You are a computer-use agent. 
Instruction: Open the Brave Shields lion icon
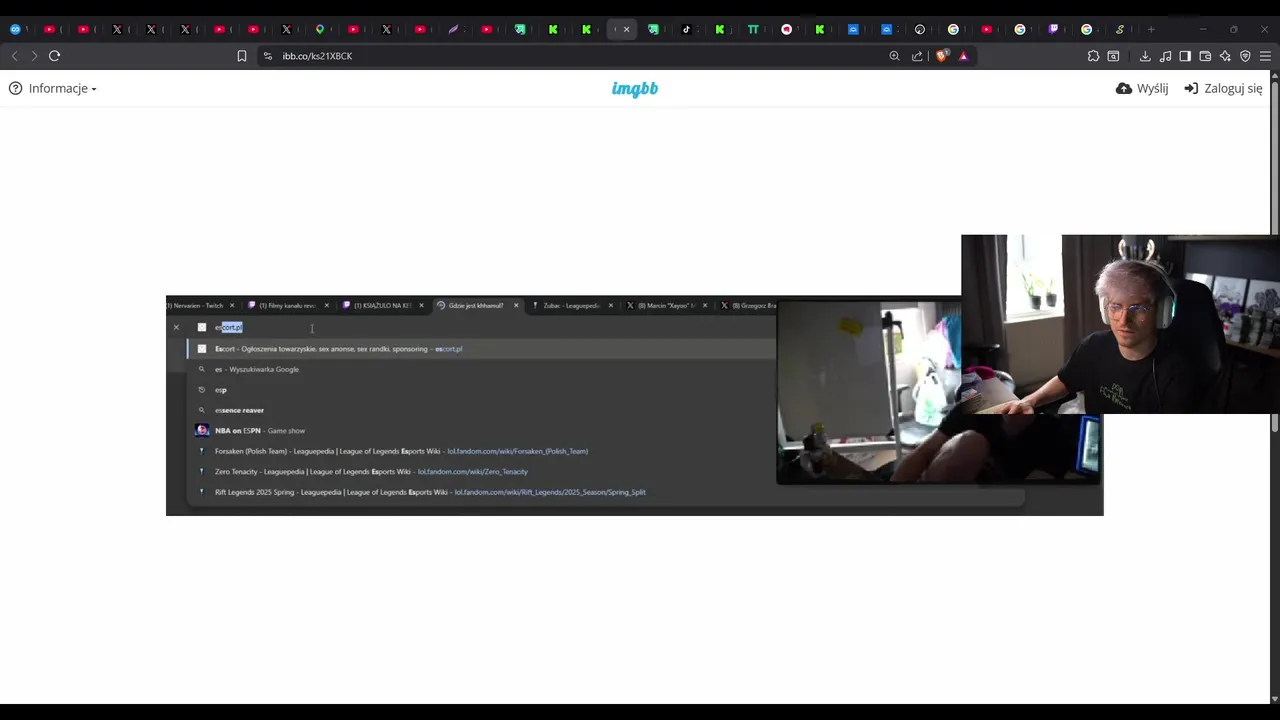[941, 56]
